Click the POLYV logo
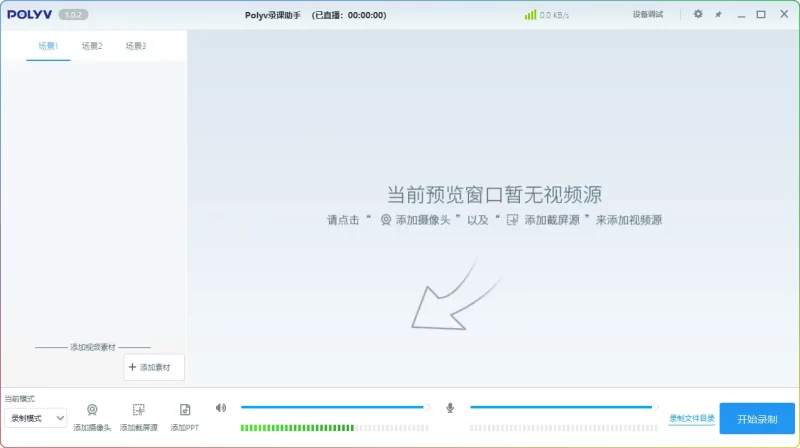This screenshot has width=800, height=448. pyautogui.click(x=29, y=14)
